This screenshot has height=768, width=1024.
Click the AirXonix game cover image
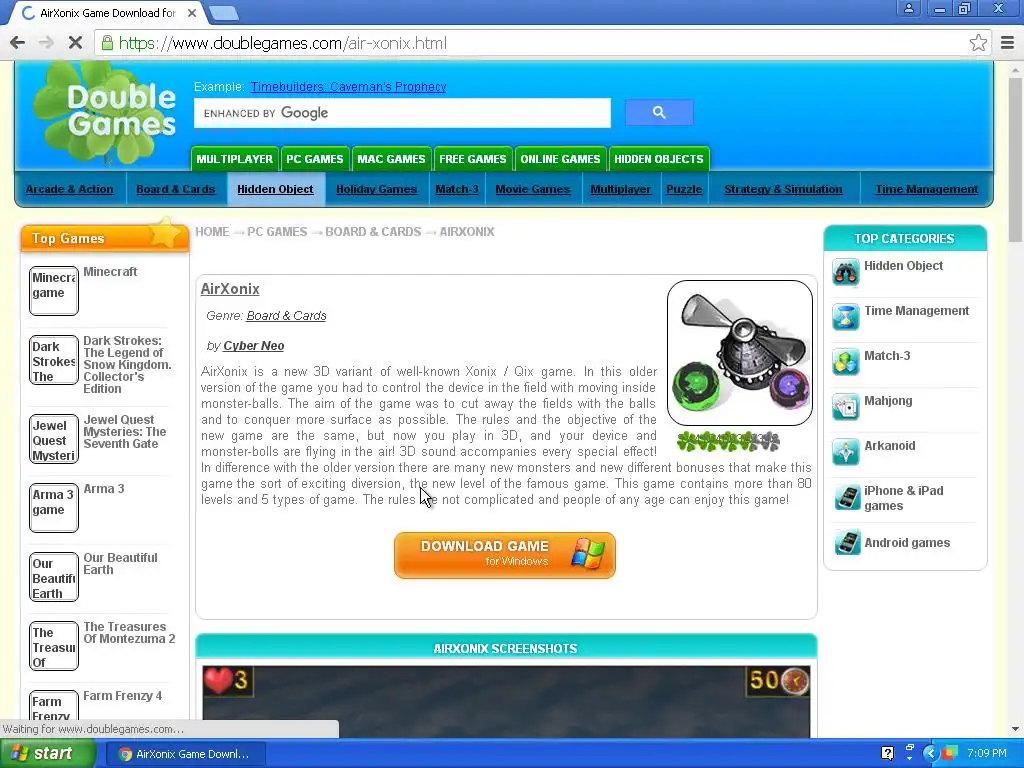(x=740, y=353)
